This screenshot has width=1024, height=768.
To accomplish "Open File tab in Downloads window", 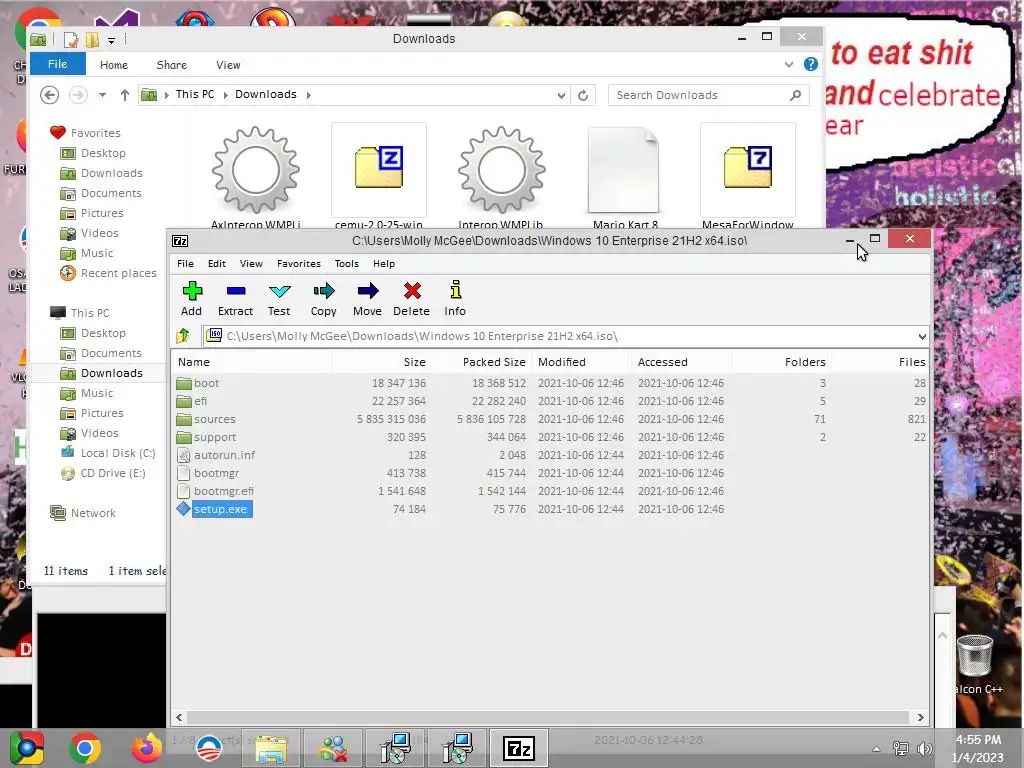I will 57,64.
